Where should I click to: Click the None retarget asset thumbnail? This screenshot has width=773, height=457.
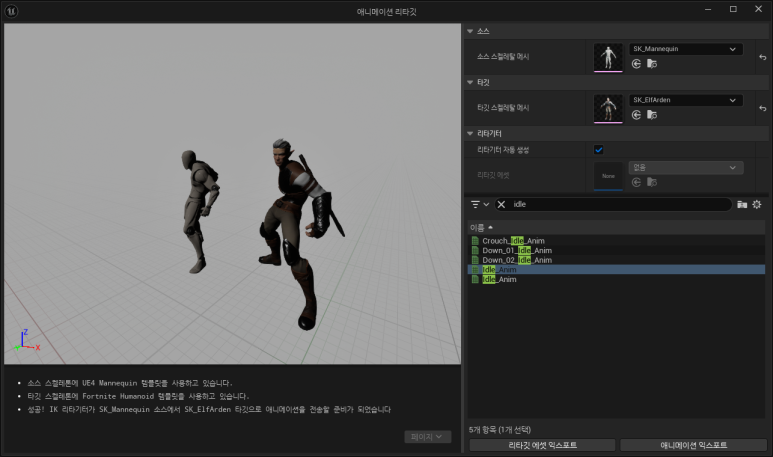[608, 176]
